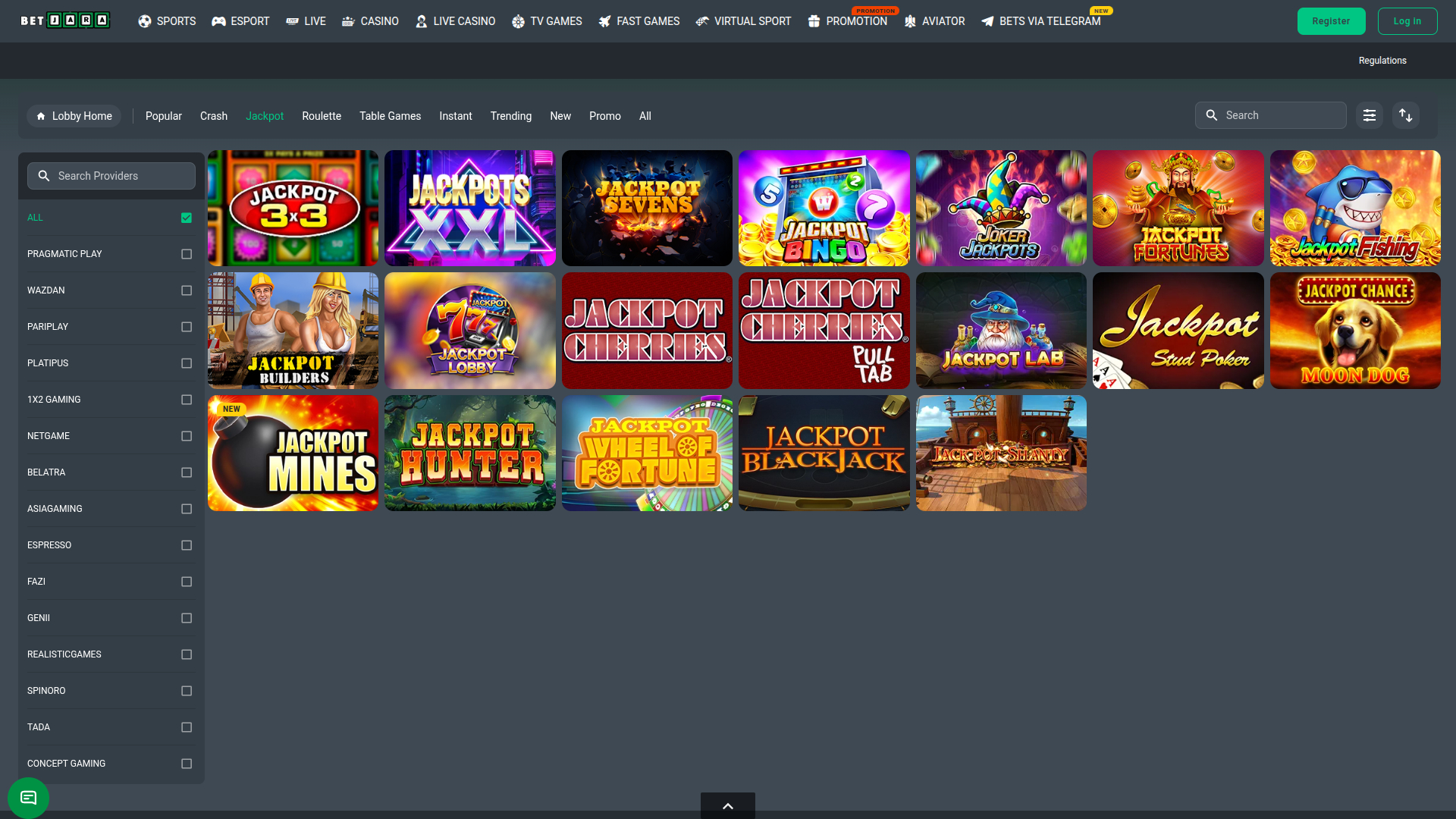The width and height of the screenshot is (1456, 819).
Task: Click the Bets via Telegram icon
Action: pyautogui.click(x=987, y=21)
